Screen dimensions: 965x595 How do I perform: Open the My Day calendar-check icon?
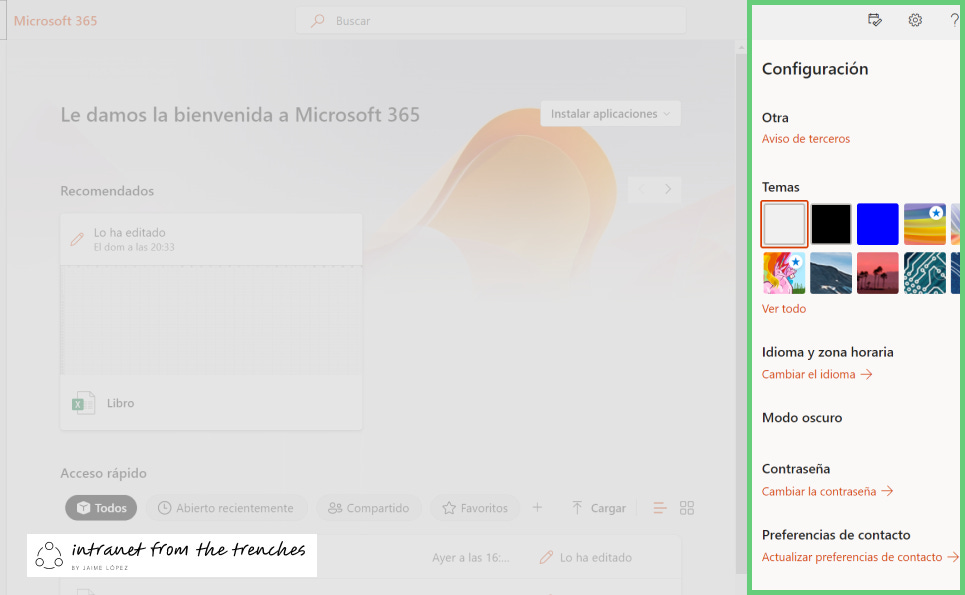(875, 20)
